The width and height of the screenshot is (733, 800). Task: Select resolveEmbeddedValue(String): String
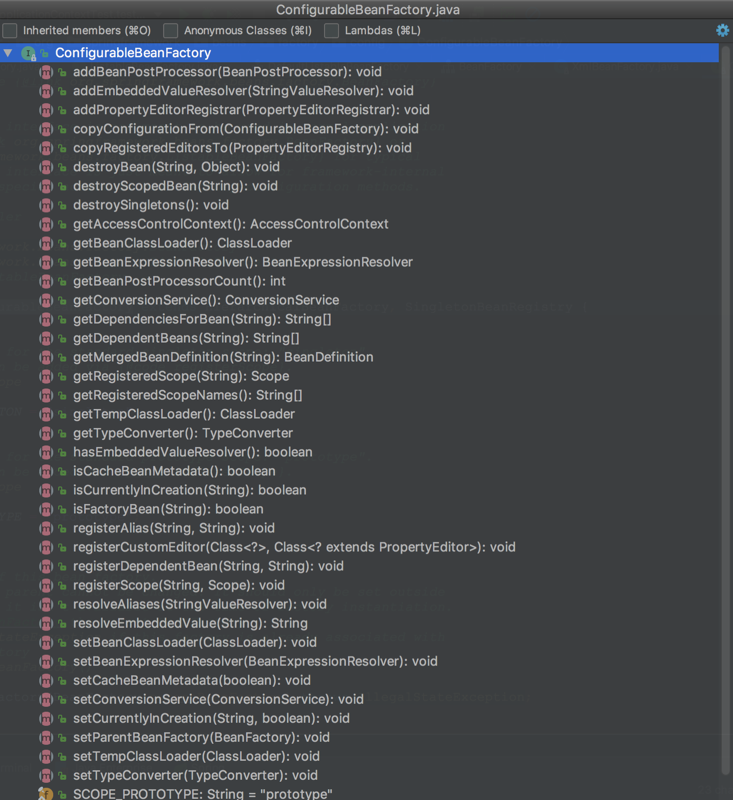tap(190, 623)
